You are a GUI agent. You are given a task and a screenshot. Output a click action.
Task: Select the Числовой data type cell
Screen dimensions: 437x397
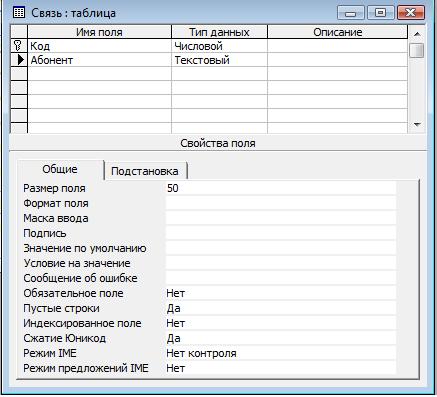pyautogui.click(x=219, y=46)
